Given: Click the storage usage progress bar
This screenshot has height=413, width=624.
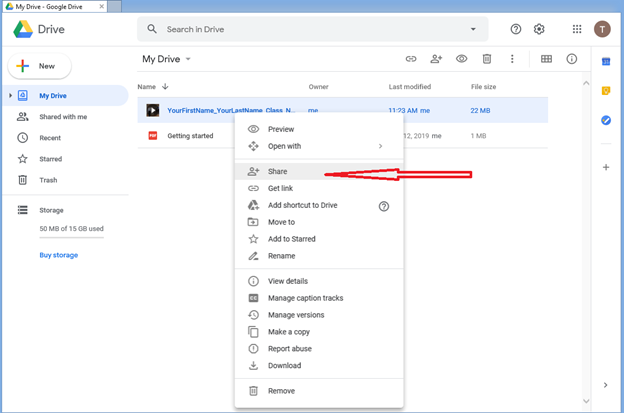Looking at the screenshot, I should click(72, 238).
